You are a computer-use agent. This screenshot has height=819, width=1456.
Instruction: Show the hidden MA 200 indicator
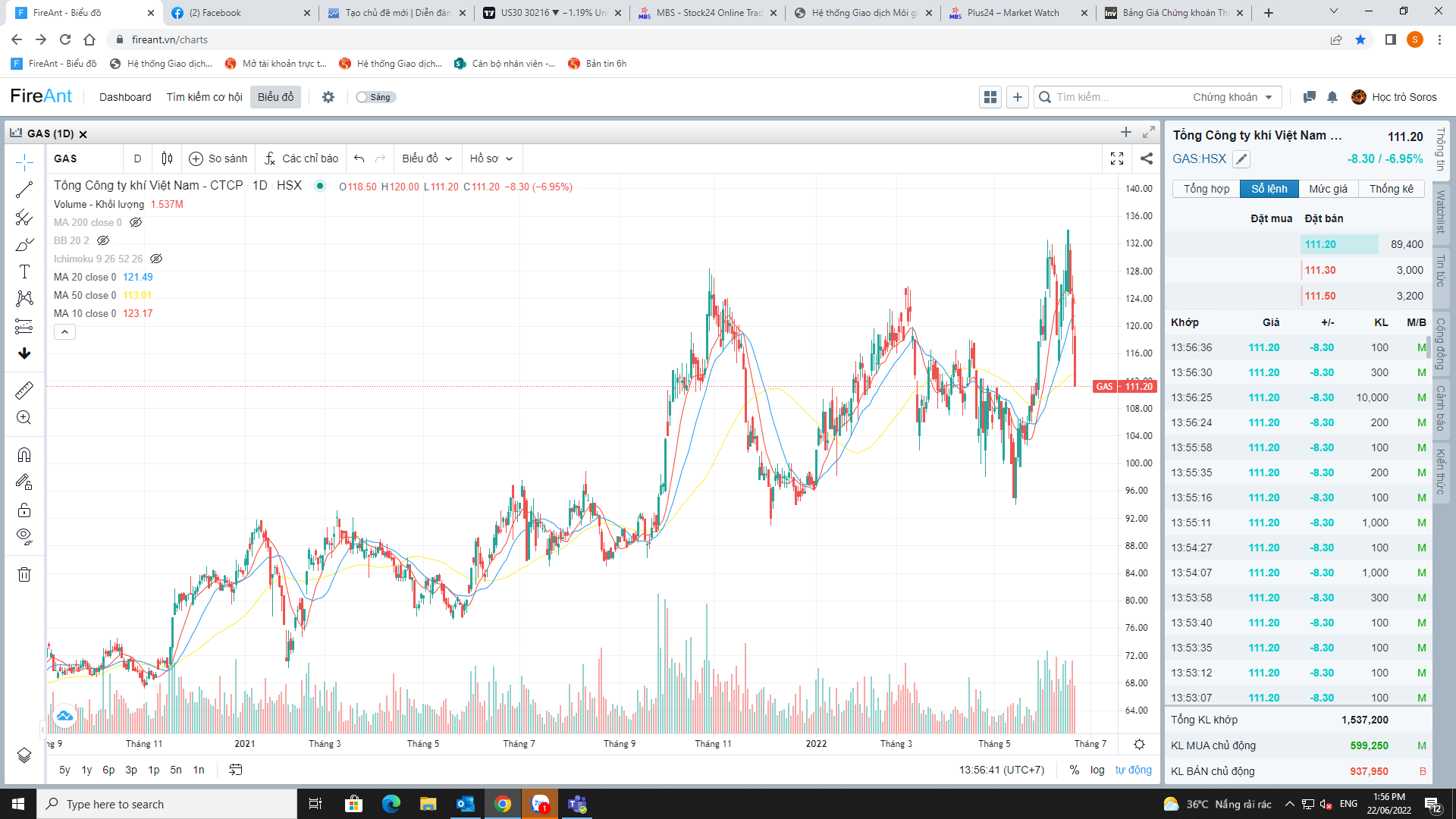[136, 222]
